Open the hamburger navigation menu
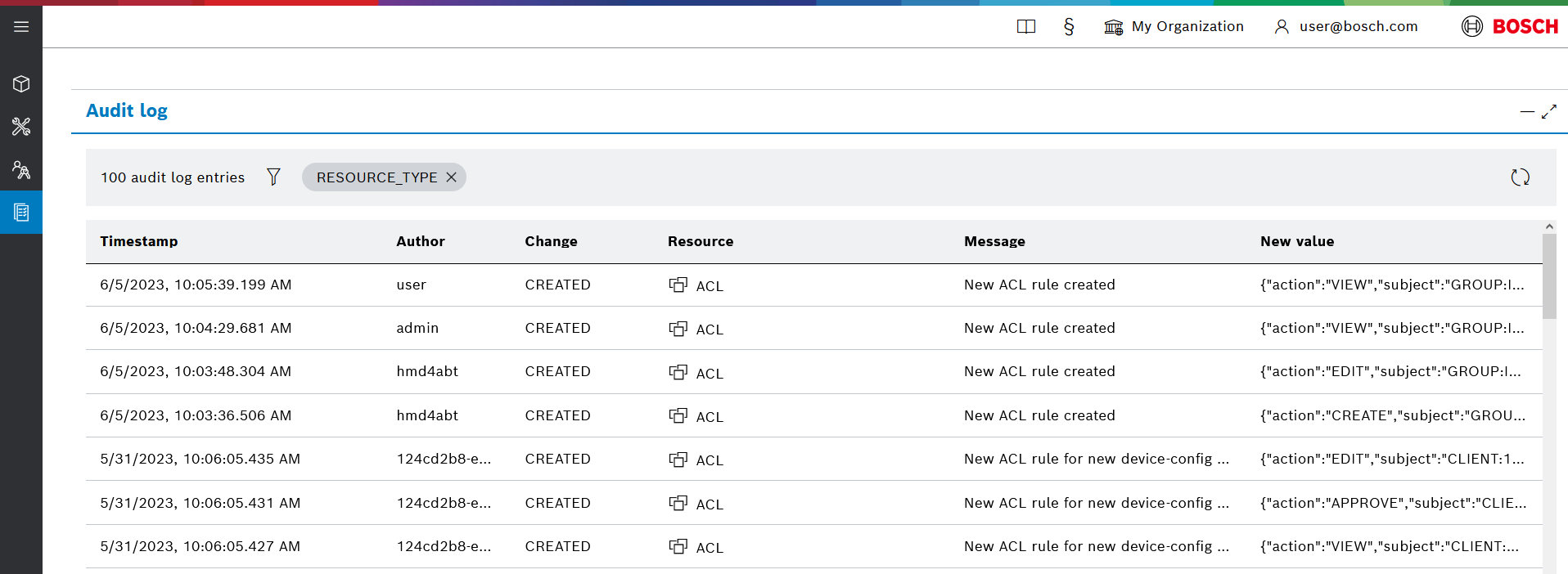1568x574 pixels. [x=21, y=27]
